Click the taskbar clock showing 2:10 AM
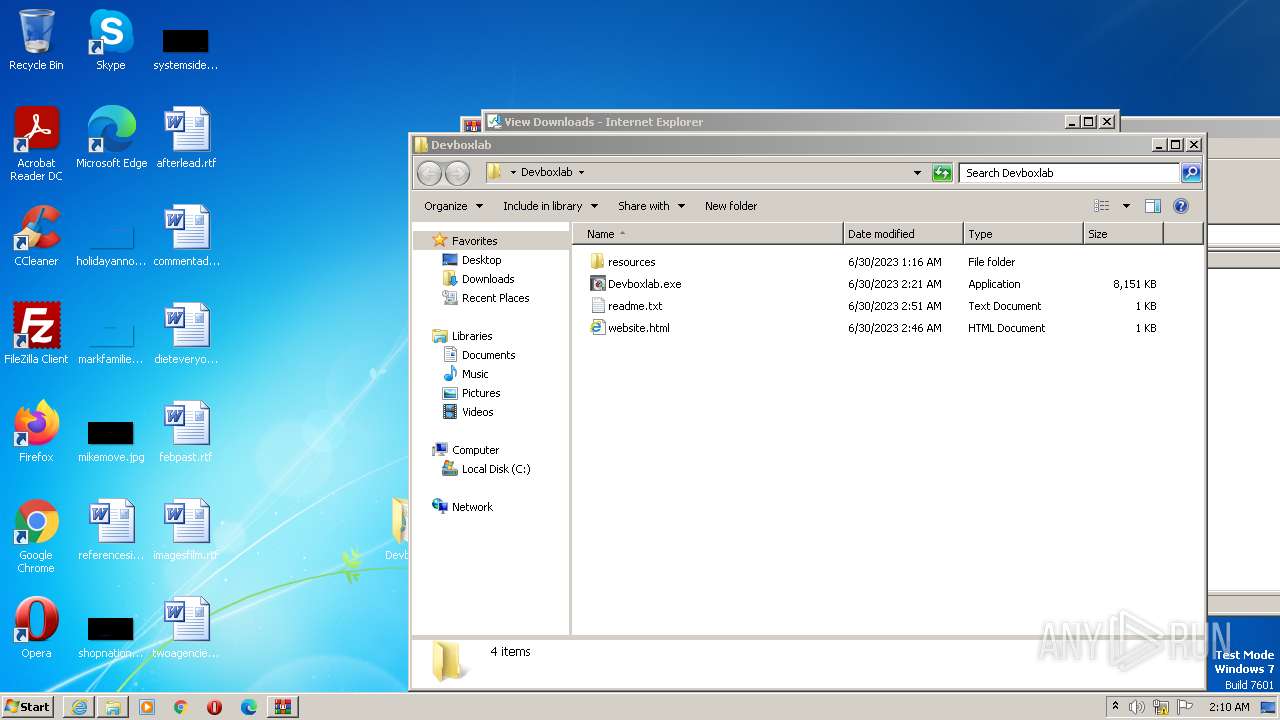 [1229, 707]
